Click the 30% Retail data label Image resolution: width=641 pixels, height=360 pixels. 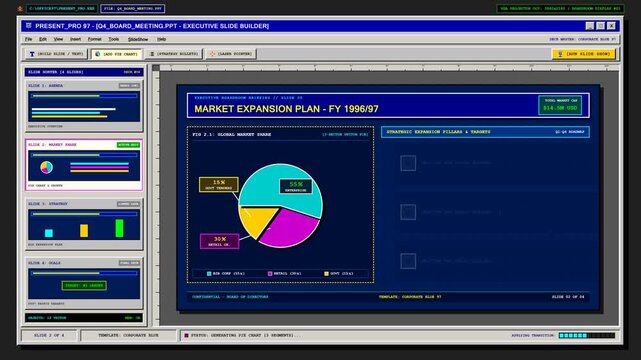pos(220,241)
